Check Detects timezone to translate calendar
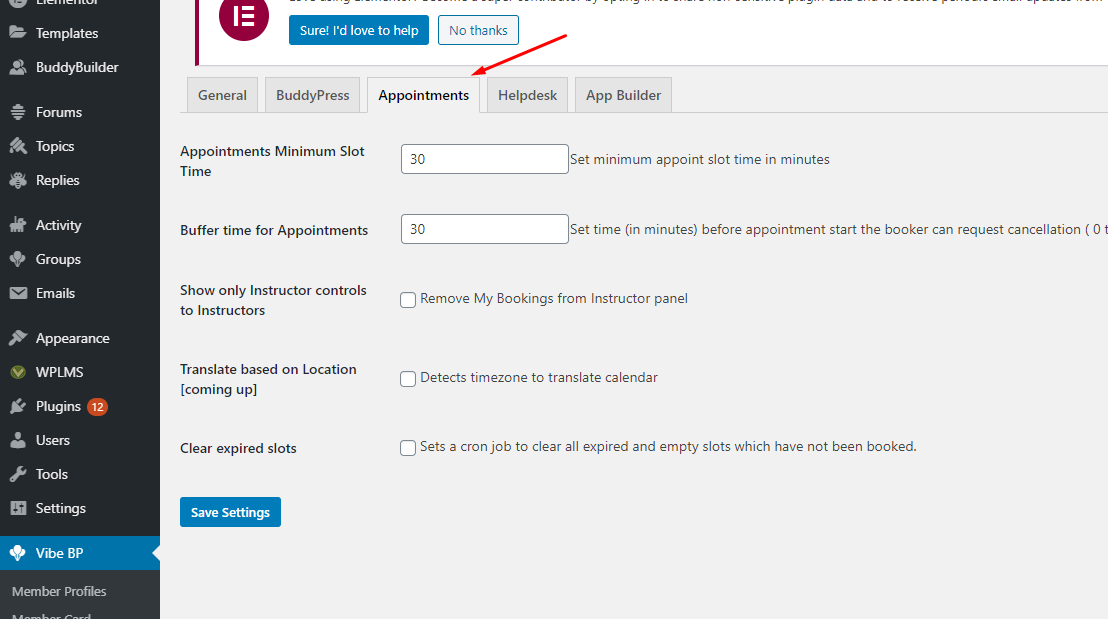Image resolution: width=1108 pixels, height=619 pixels. [x=408, y=379]
